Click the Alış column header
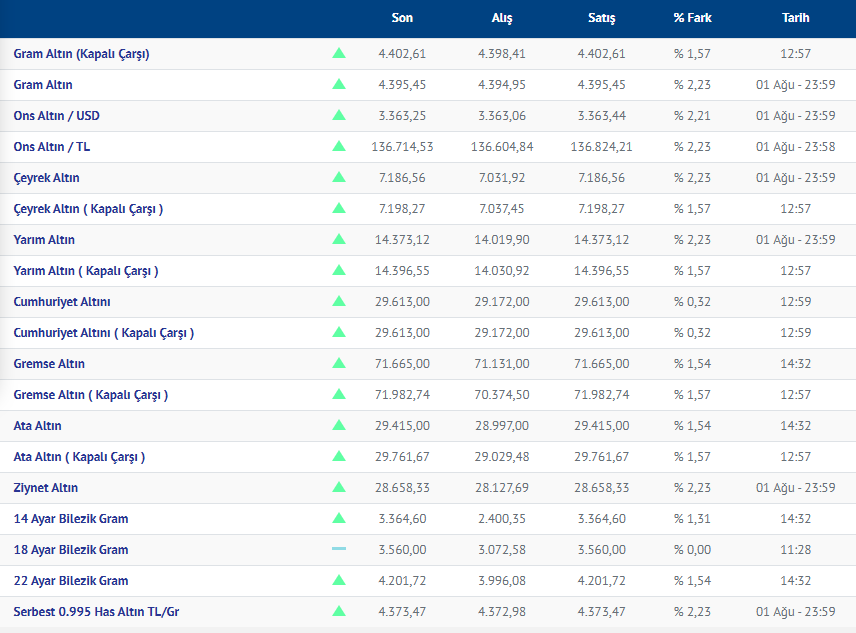Image resolution: width=856 pixels, height=633 pixels. [x=502, y=18]
